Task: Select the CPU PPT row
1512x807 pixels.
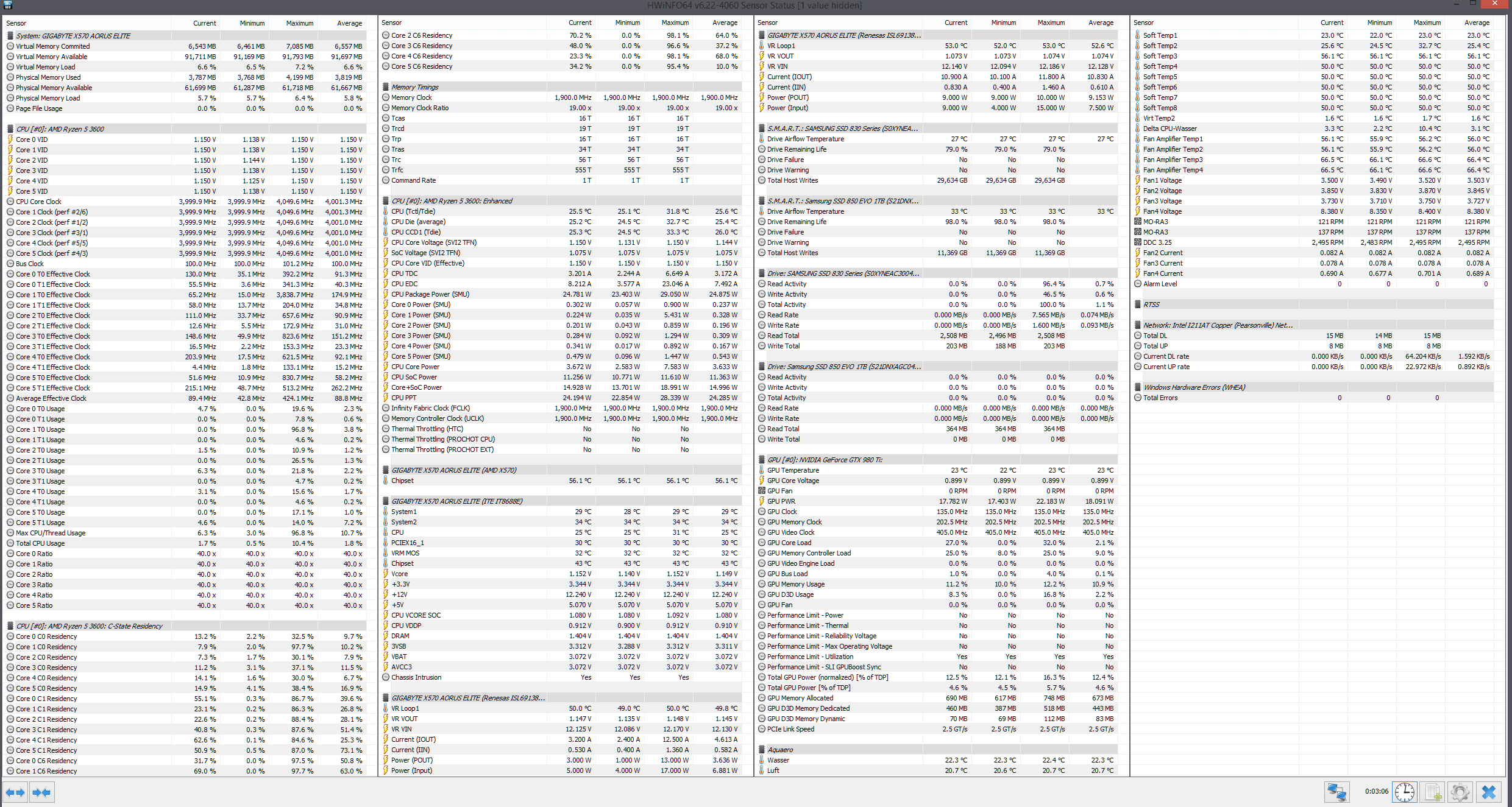Action: (x=561, y=398)
